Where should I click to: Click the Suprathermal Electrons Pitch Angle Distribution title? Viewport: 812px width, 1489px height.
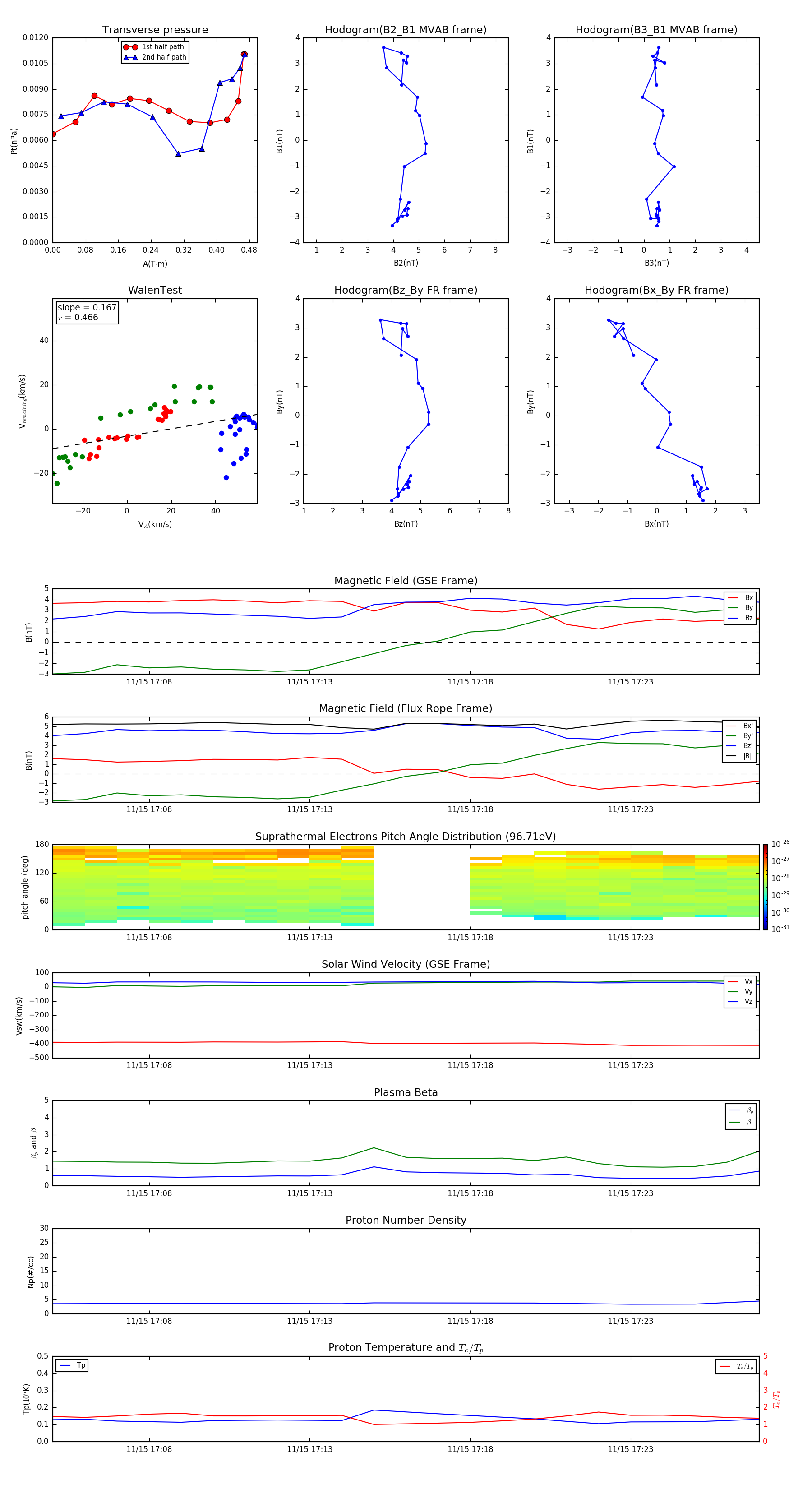tap(406, 837)
